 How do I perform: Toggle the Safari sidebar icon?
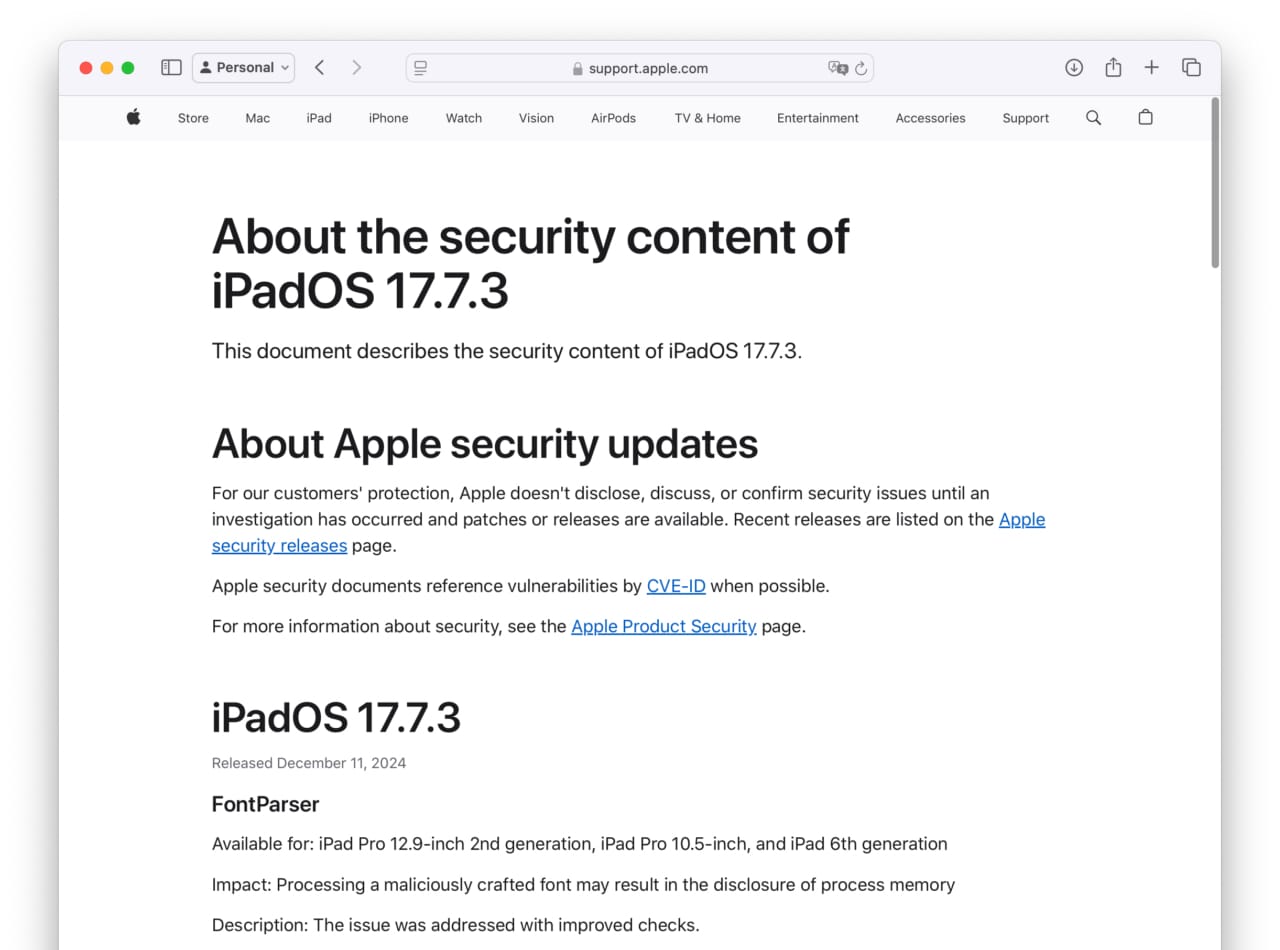171,67
